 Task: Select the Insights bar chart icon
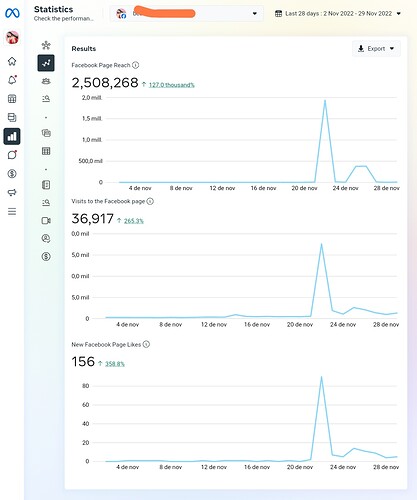[x=12, y=136]
